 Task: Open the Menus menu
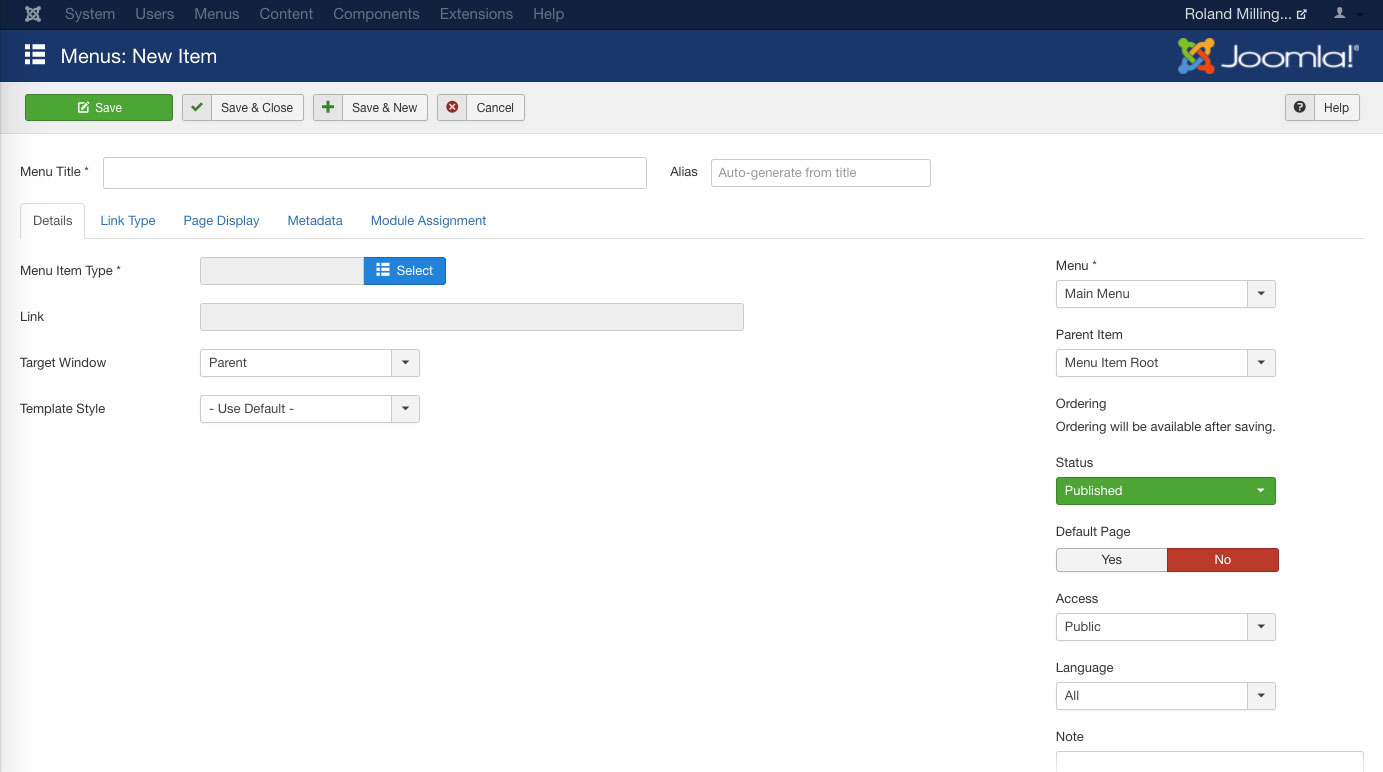(217, 14)
